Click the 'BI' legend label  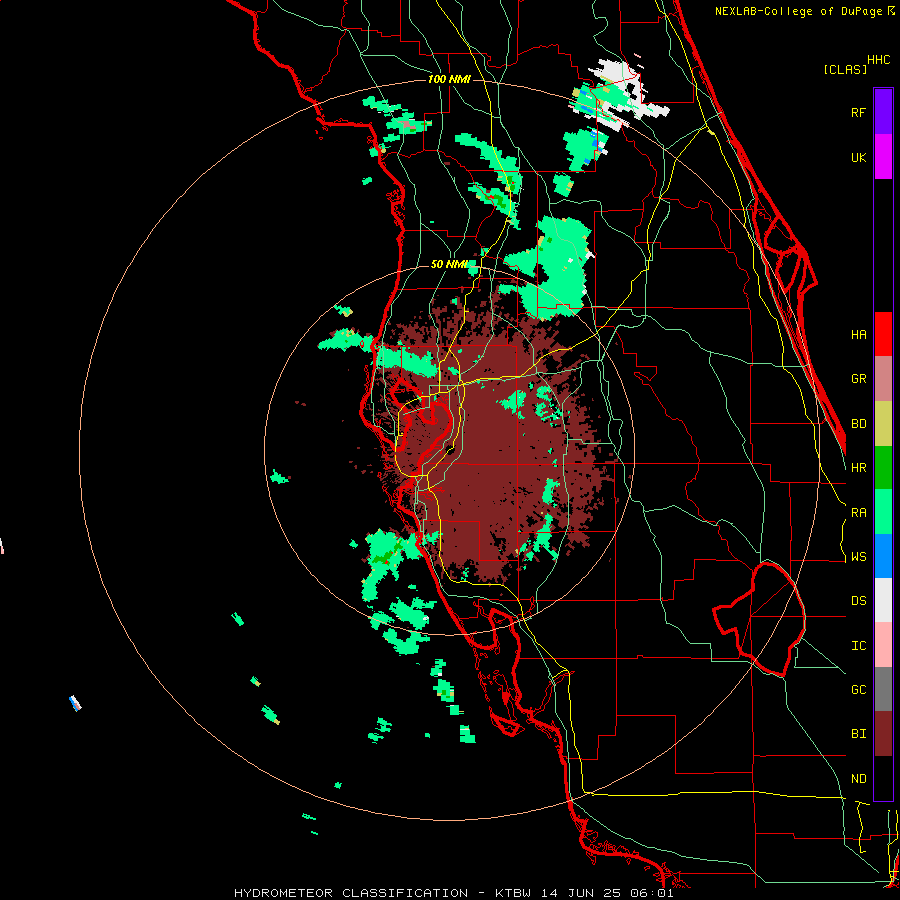tap(858, 734)
